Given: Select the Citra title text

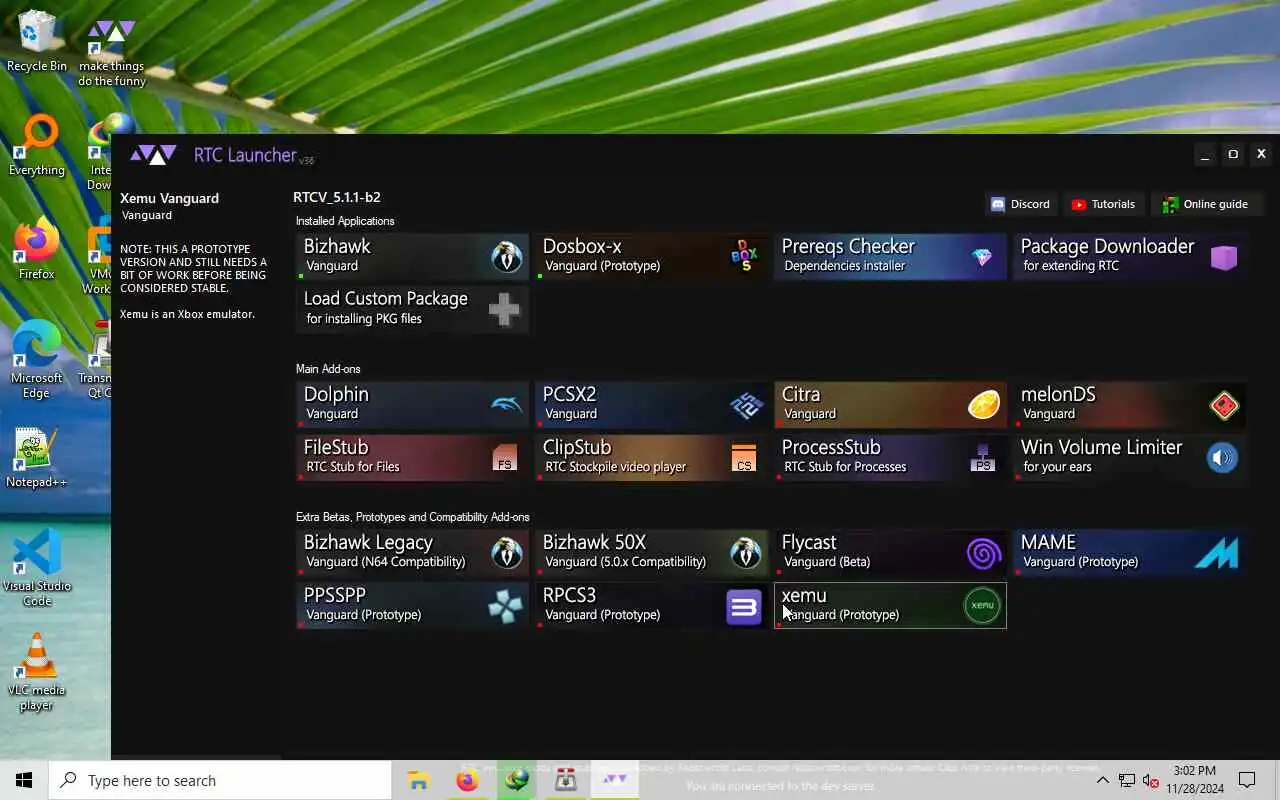Looking at the screenshot, I should (x=801, y=394).
